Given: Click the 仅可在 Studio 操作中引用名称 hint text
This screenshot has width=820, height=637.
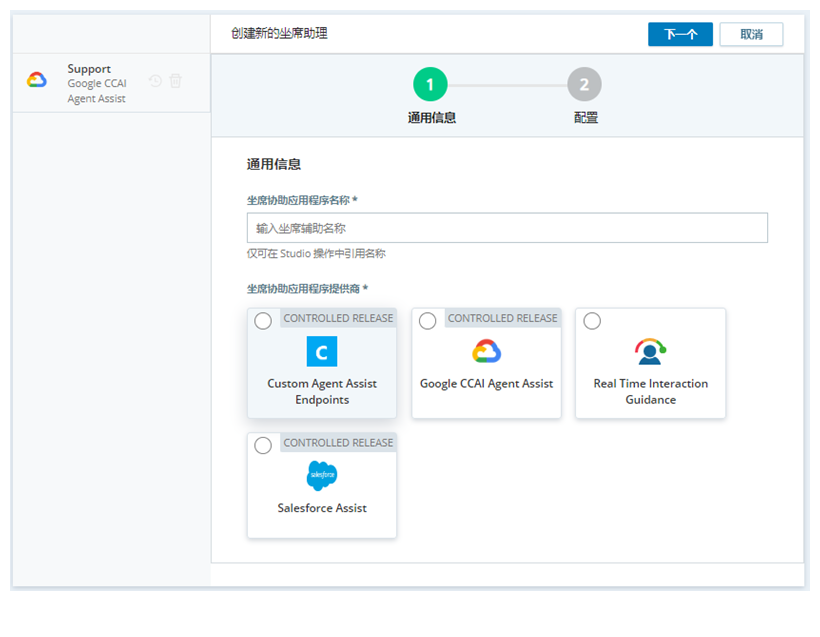Looking at the screenshot, I should pyautogui.click(x=316, y=254).
